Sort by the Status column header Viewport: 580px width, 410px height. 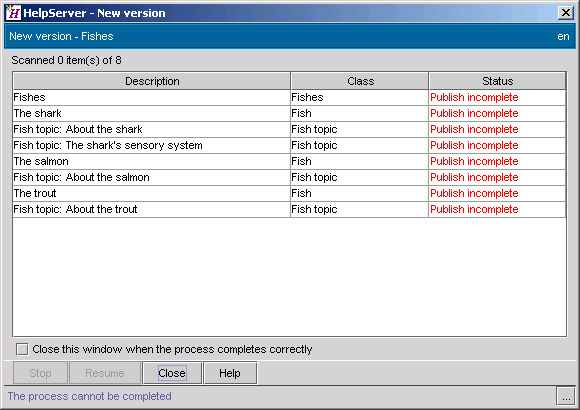(498, 81)
